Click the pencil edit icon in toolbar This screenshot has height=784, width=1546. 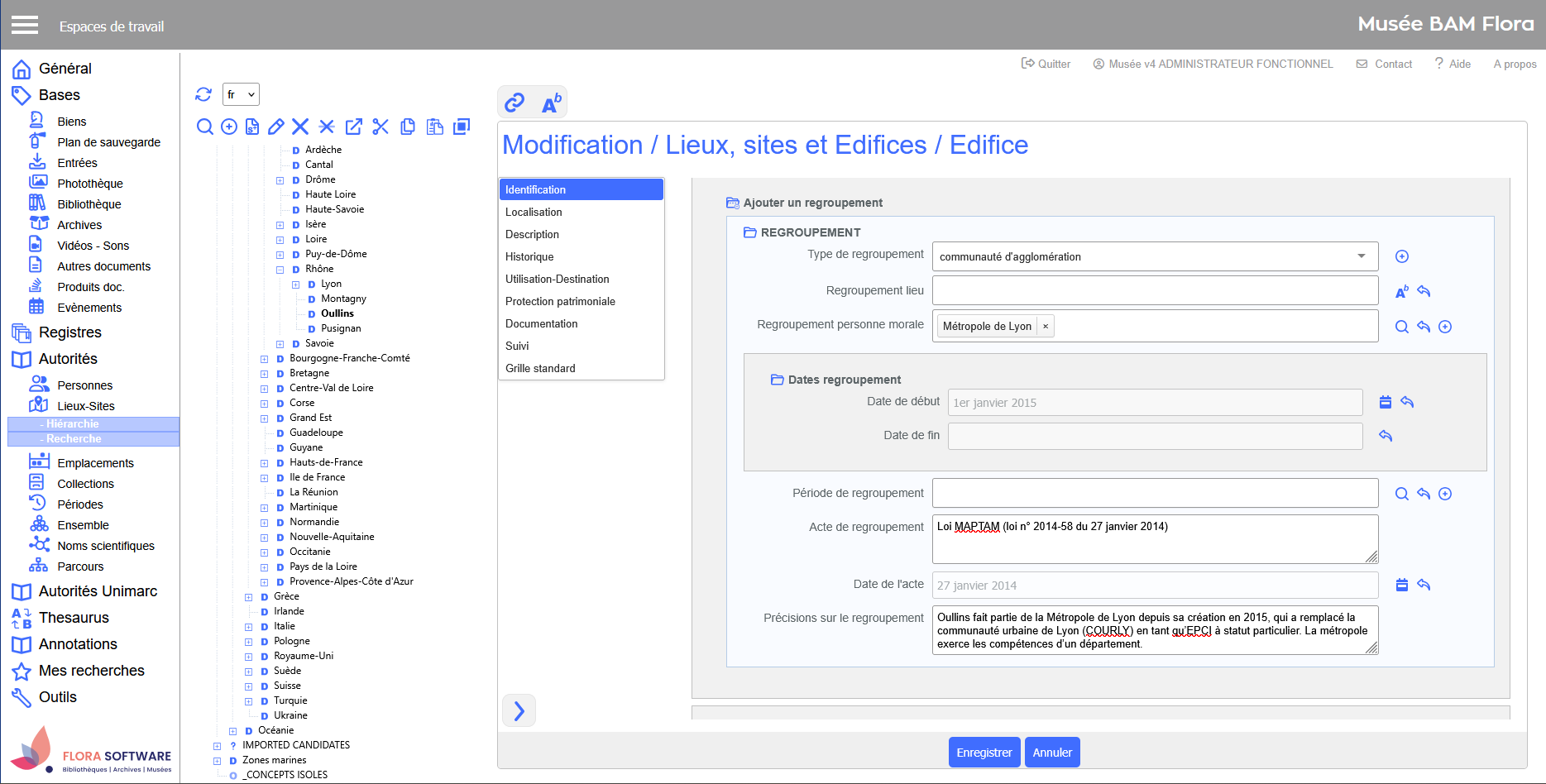coord(276,127)
